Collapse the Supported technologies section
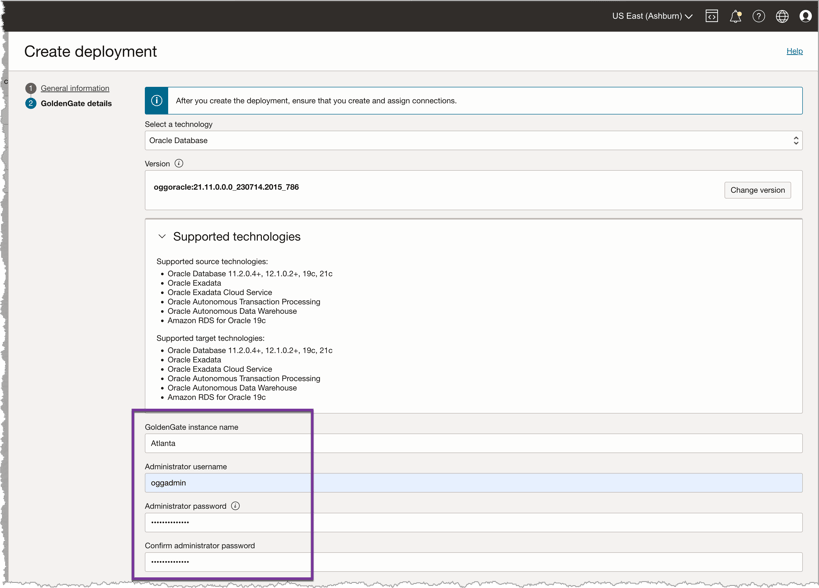Image resolution: width=819 pixels, height=588 pixels. tap(162, 237)
